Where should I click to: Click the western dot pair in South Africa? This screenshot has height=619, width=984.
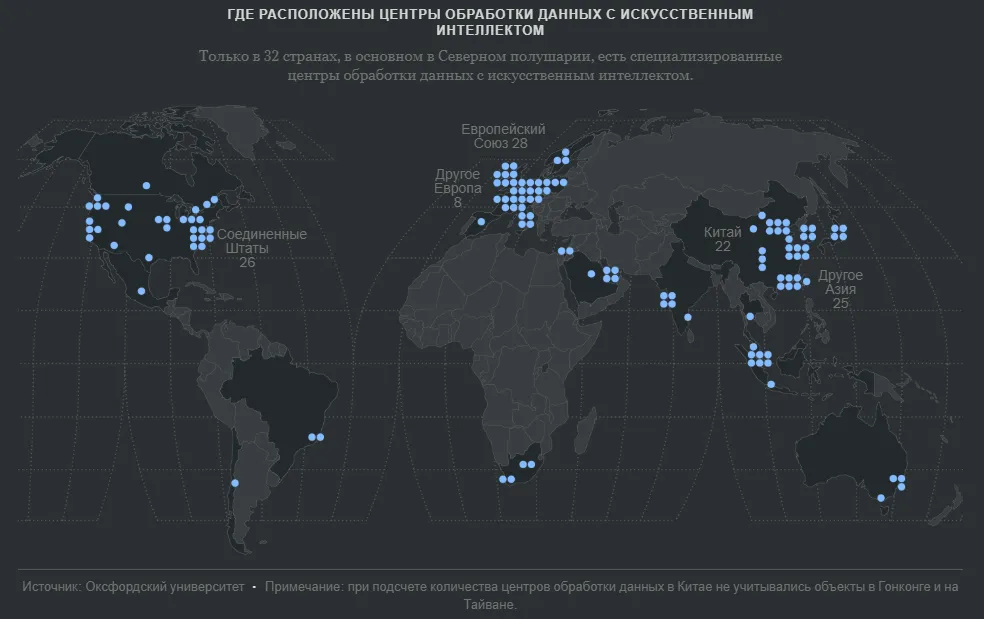click(507, 480)
